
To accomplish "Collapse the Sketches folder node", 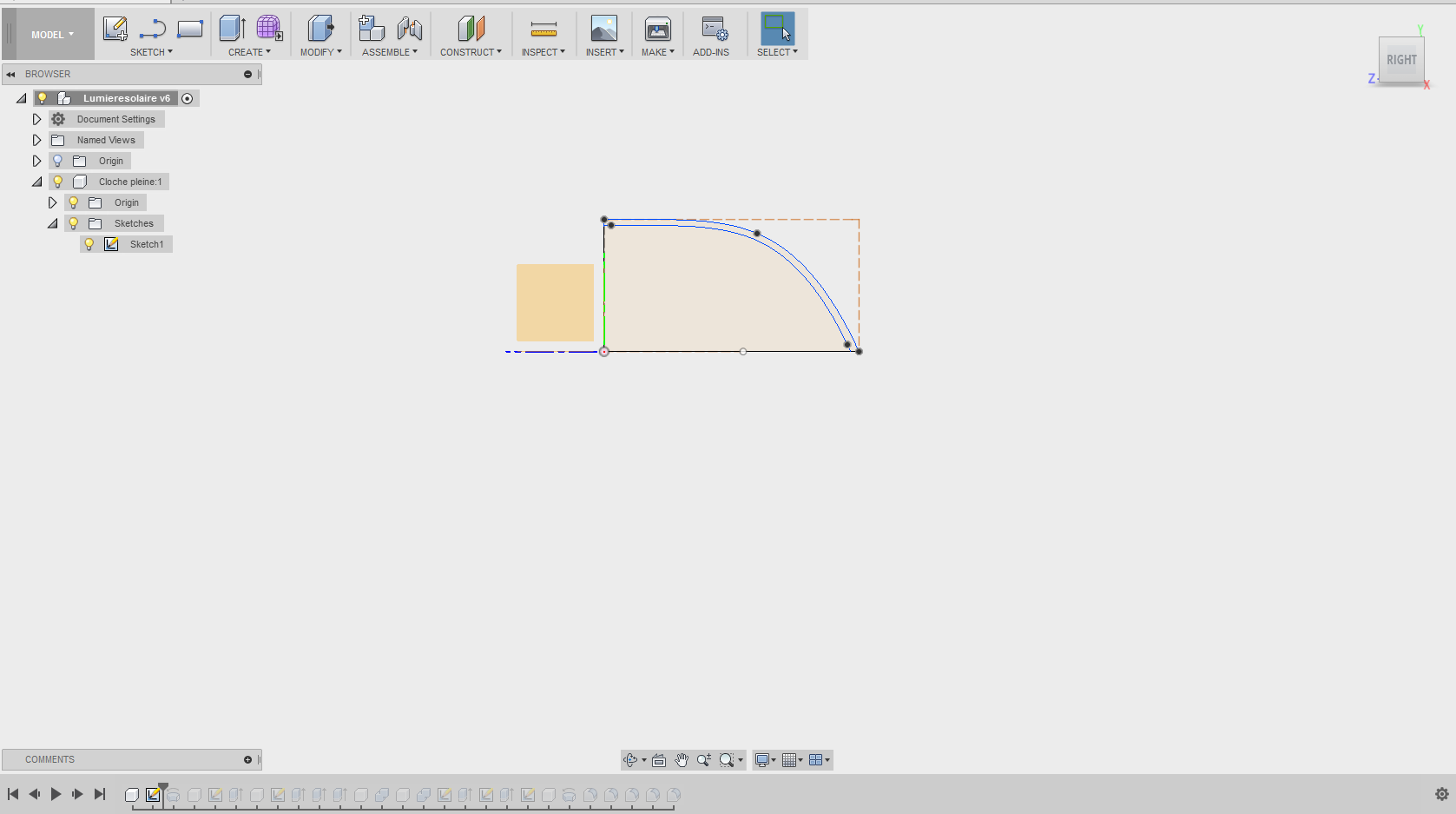I will (52, 223).
